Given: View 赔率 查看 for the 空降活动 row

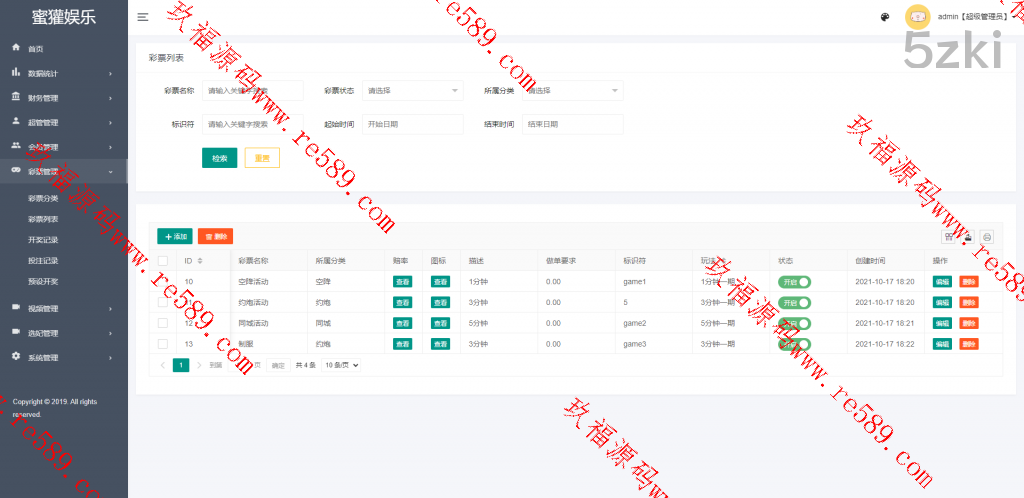Looking at the screenshot, I should [402, 282].
